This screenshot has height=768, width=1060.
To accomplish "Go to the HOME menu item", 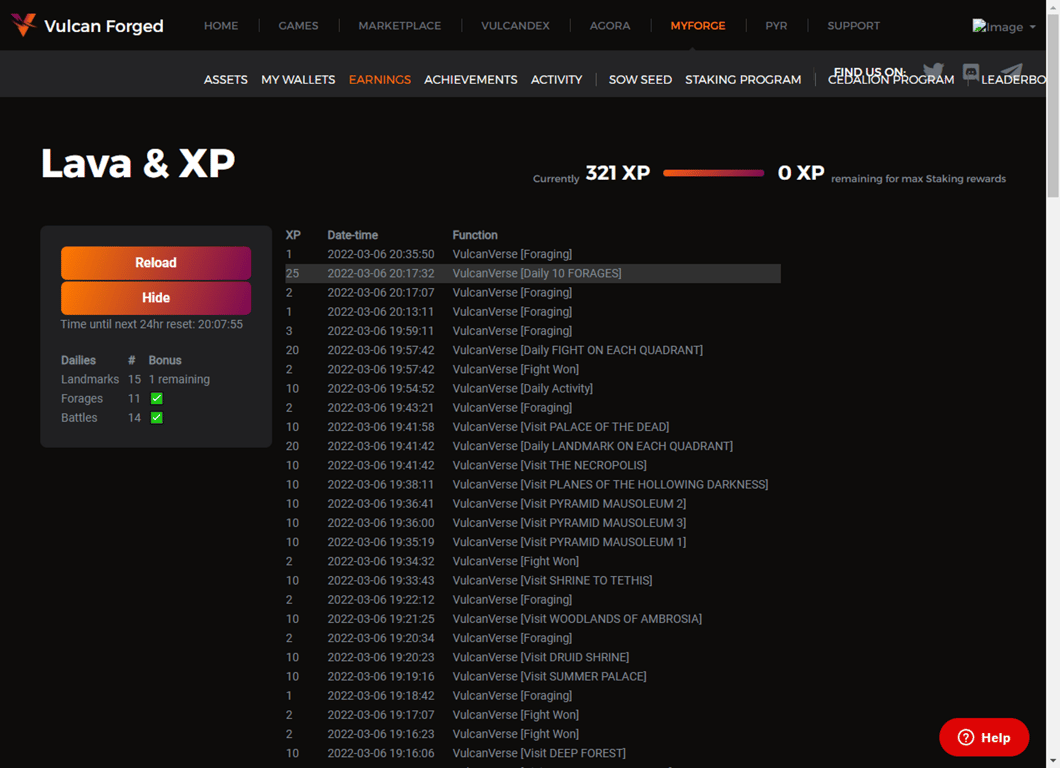I will click(x=221, y=26).
